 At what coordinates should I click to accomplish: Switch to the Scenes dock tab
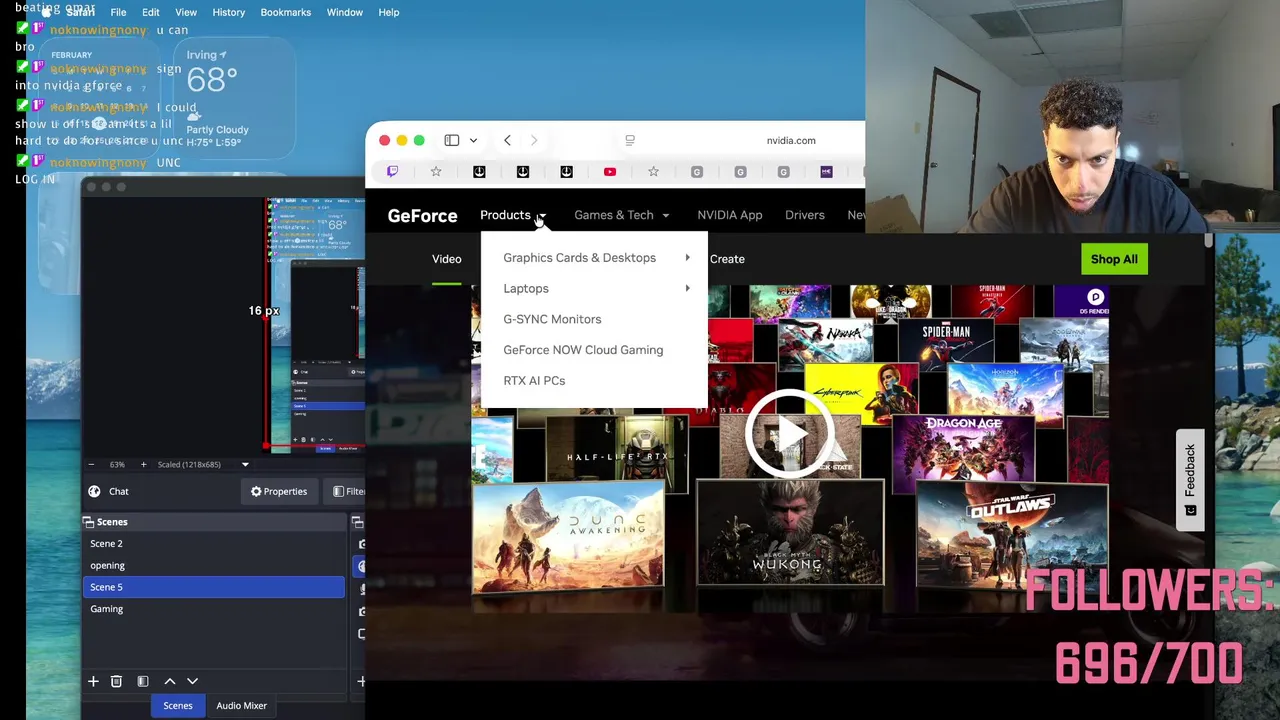click(x=178, y=706)
